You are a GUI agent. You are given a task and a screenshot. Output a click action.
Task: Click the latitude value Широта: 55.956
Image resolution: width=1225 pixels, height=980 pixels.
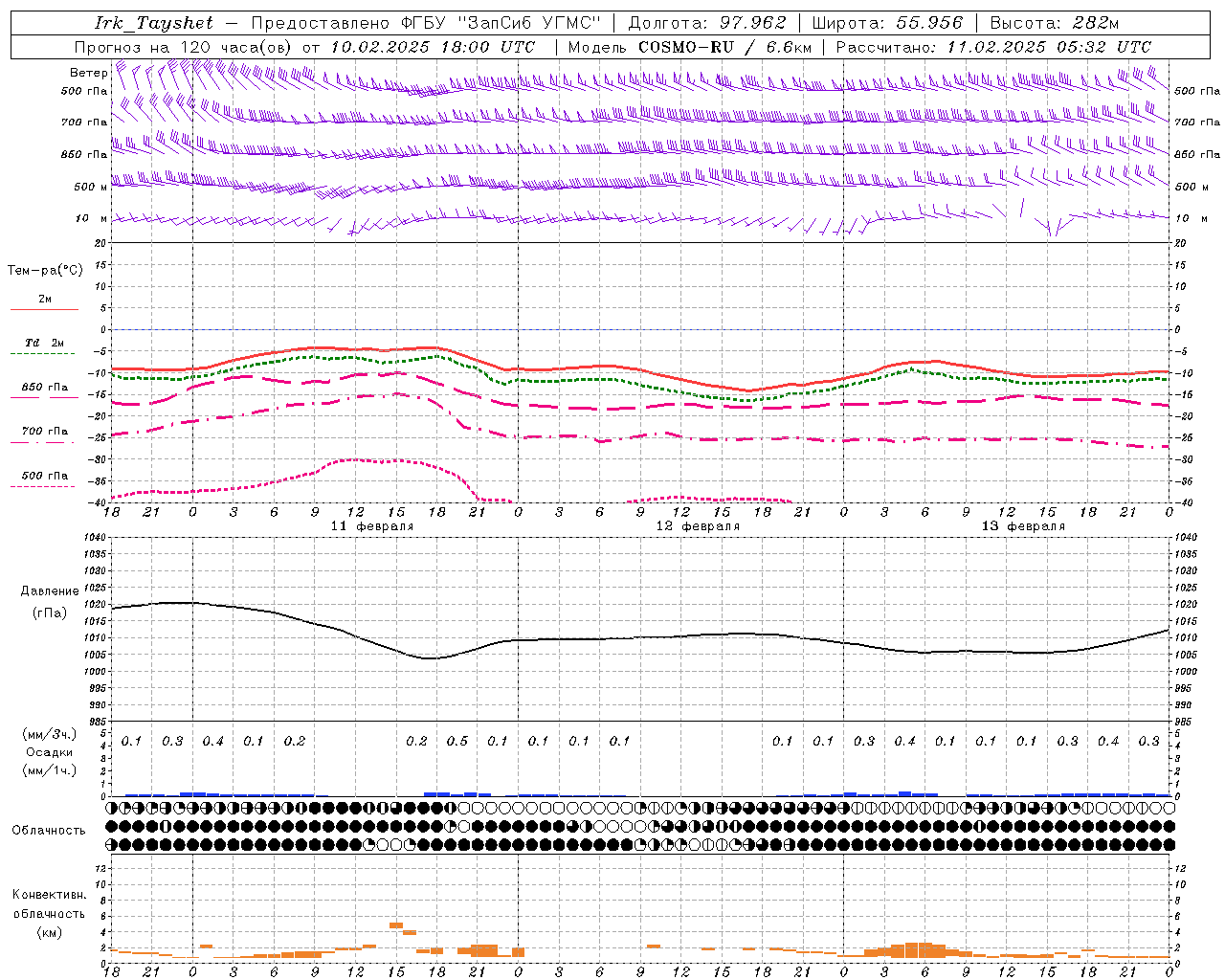click(887, 23)
